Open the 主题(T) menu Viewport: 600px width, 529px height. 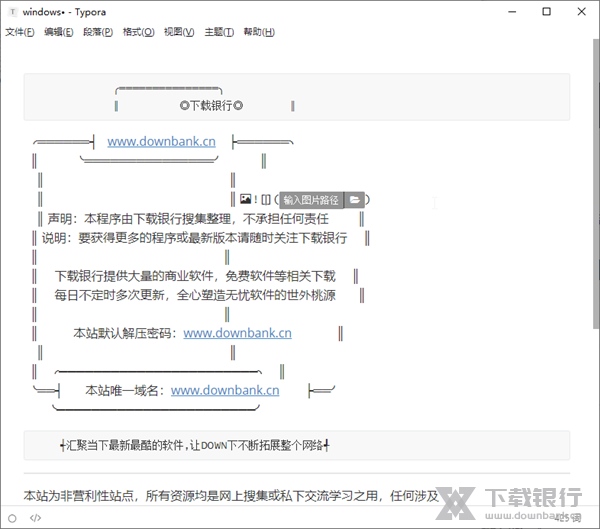(x=219, y=32)
